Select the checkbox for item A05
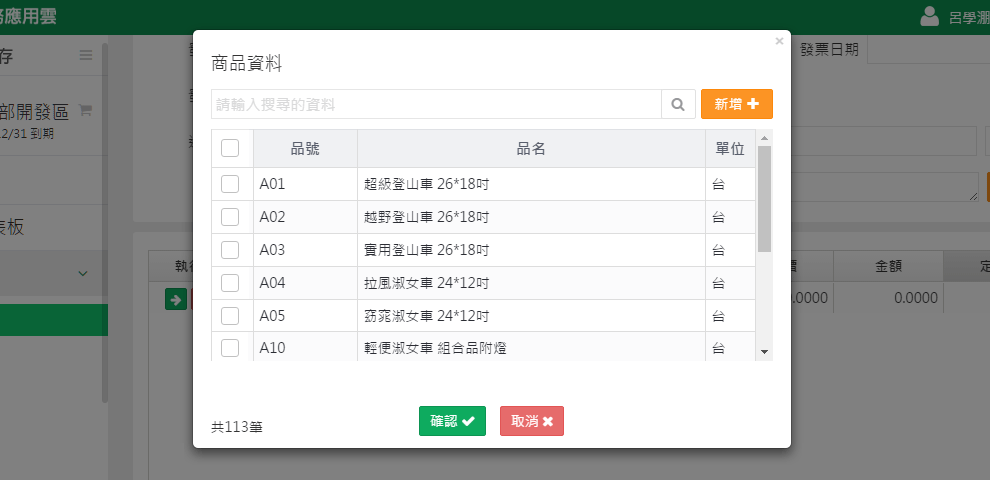The image size is (990, 480). (x=230, y=316)
